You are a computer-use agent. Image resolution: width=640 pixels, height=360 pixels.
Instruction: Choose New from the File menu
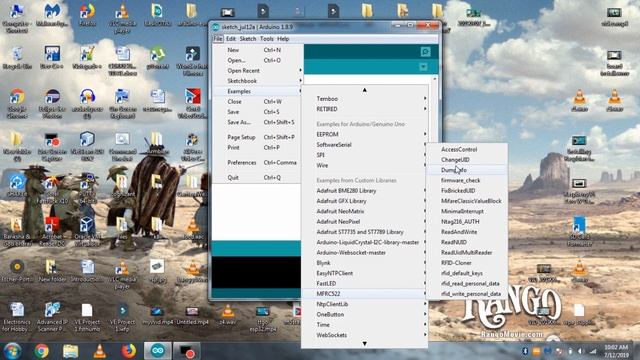258,50
